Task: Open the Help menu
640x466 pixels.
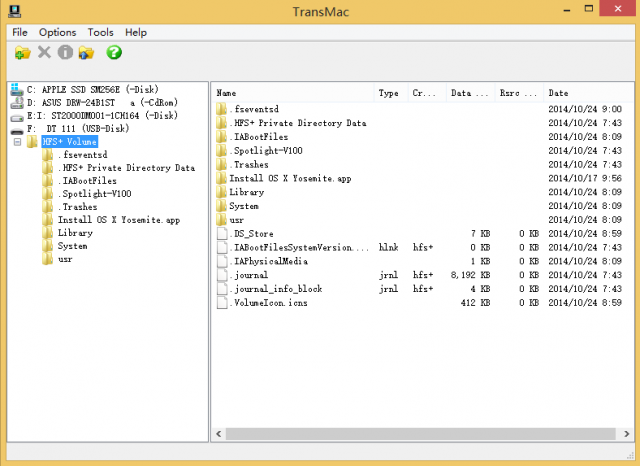Action: coord(136,32)
